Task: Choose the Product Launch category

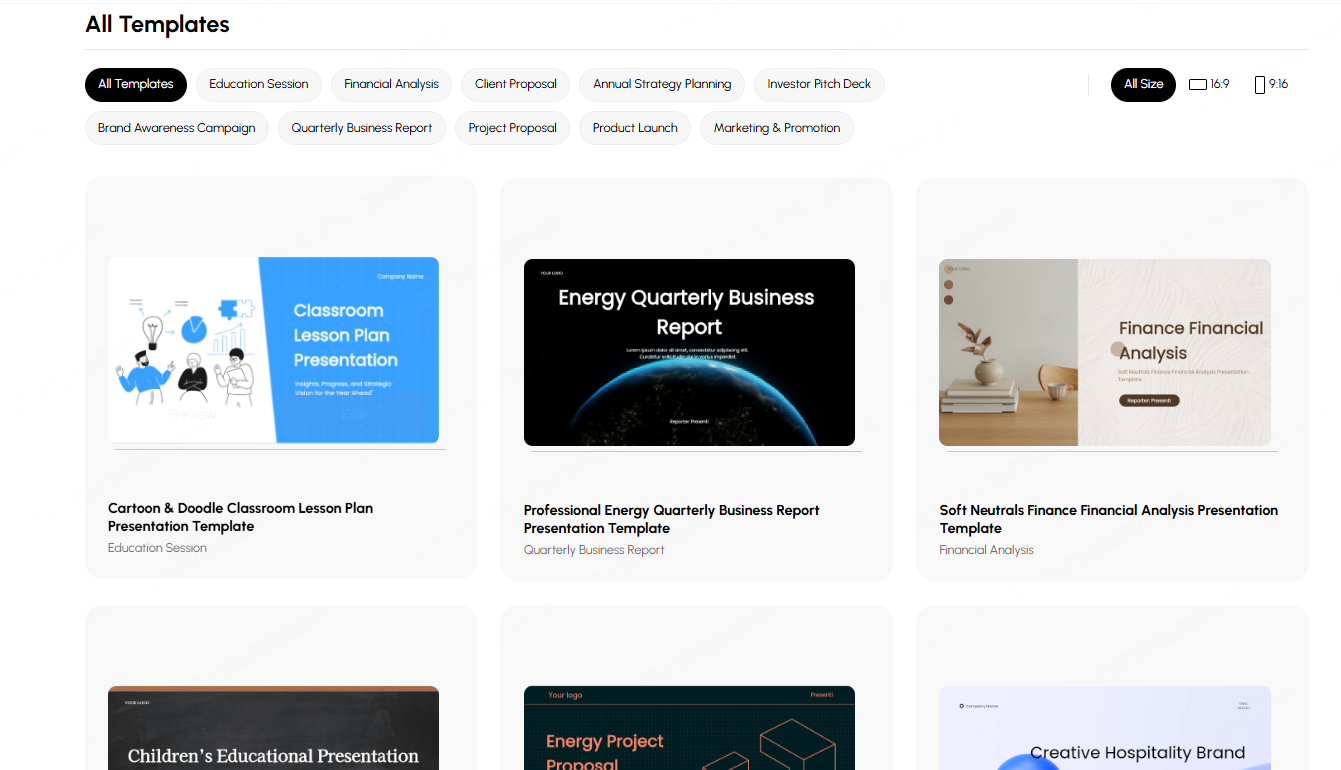Action: [634, 128]
